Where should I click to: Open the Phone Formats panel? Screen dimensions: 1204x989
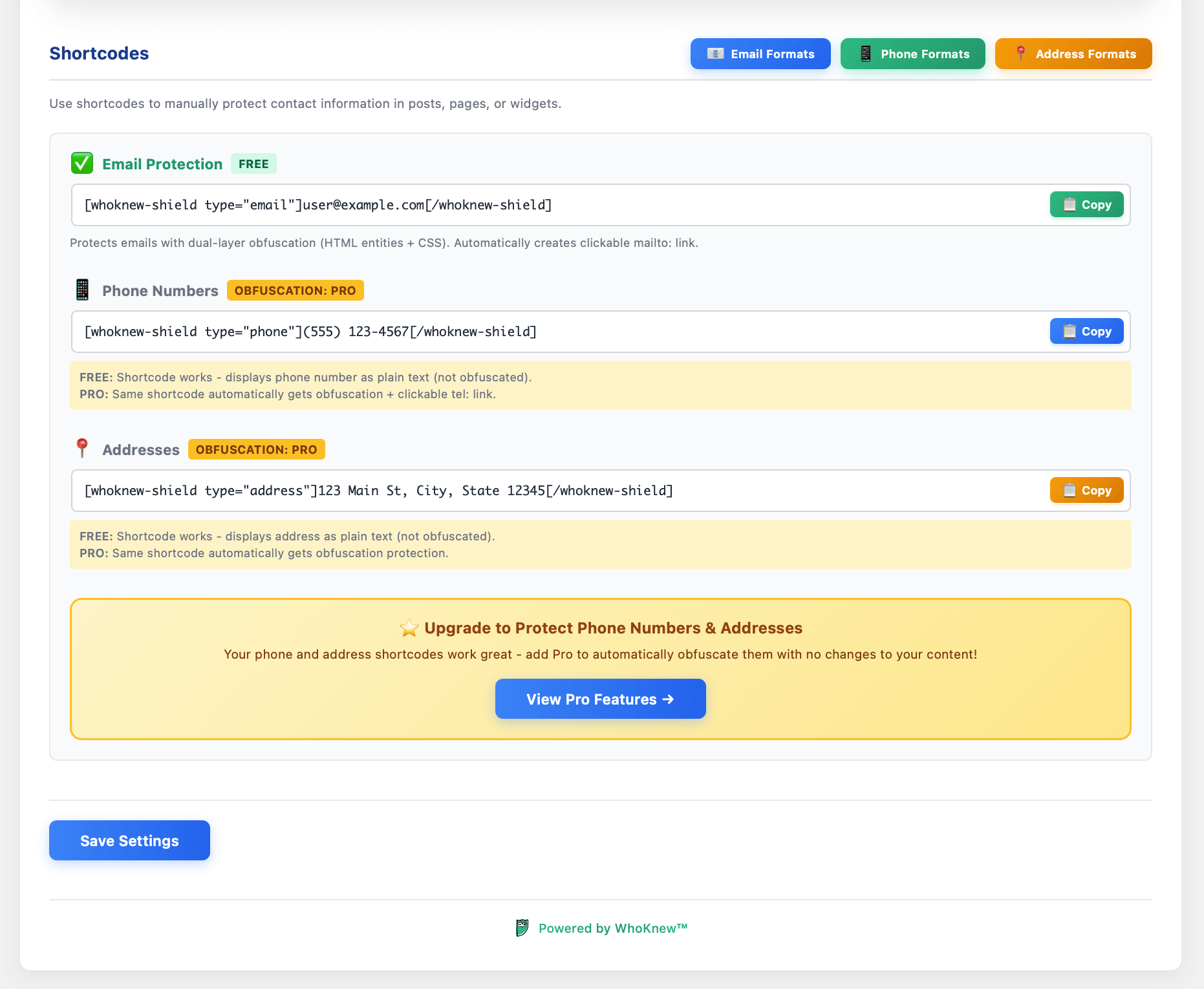point(912,54)
